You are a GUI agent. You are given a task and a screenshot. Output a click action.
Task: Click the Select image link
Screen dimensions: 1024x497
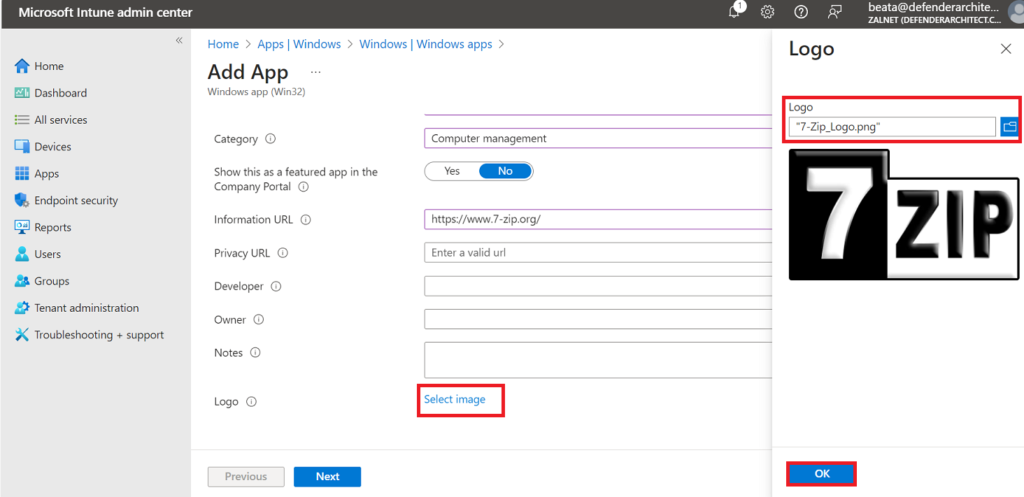tap(455, 399)
